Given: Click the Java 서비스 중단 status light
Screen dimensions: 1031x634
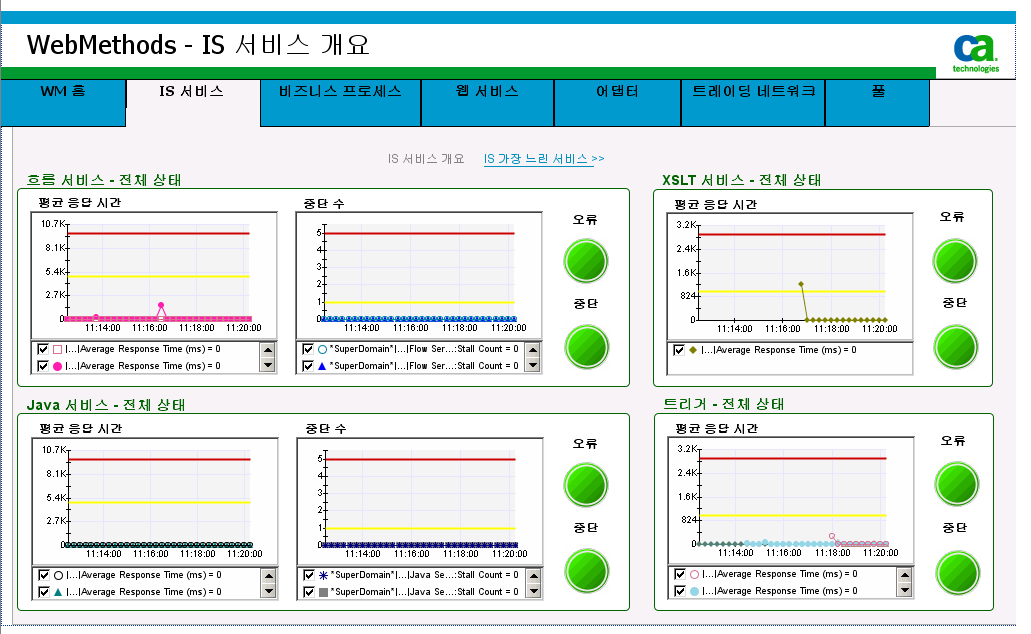Looking at the screenshot, I should point(587,572).
